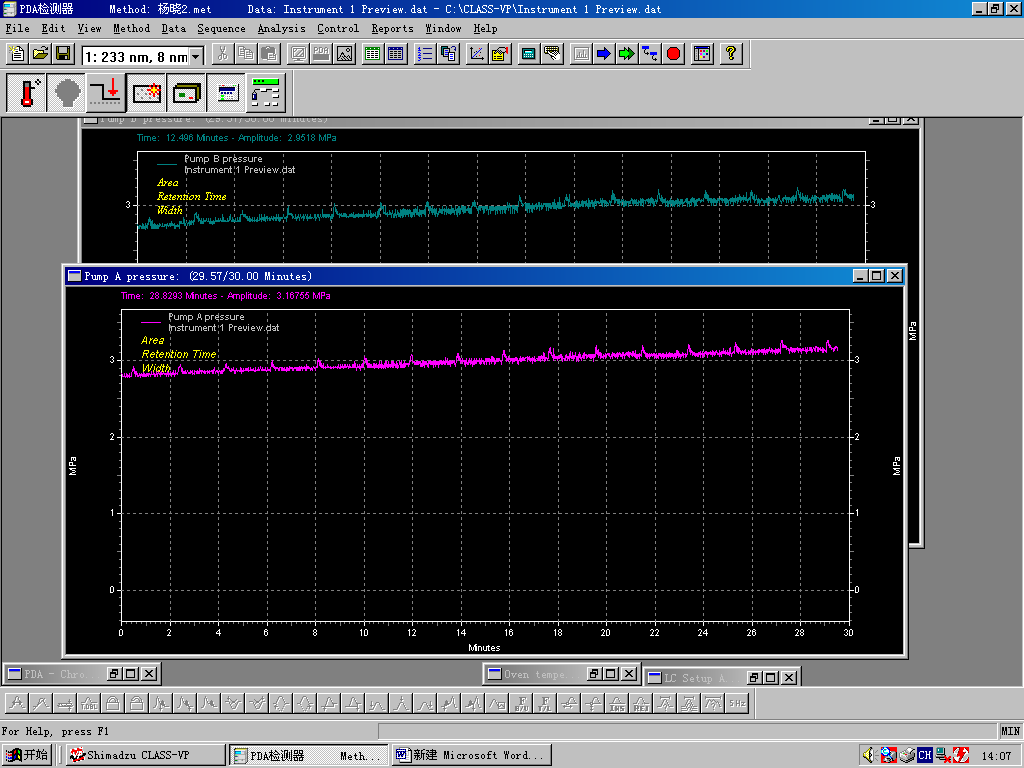Click the yellow question mark help icon

tap(731, 54)
